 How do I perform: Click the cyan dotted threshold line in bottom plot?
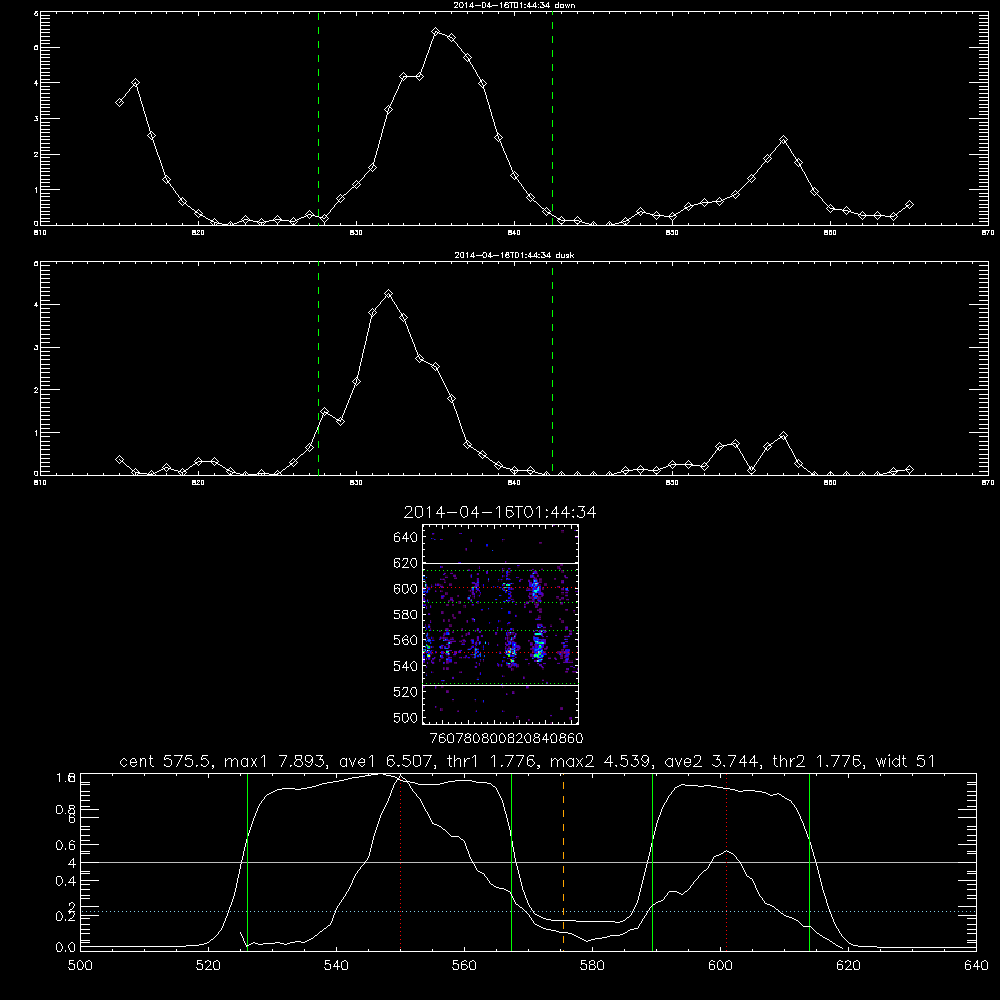[x=528, y=911]
